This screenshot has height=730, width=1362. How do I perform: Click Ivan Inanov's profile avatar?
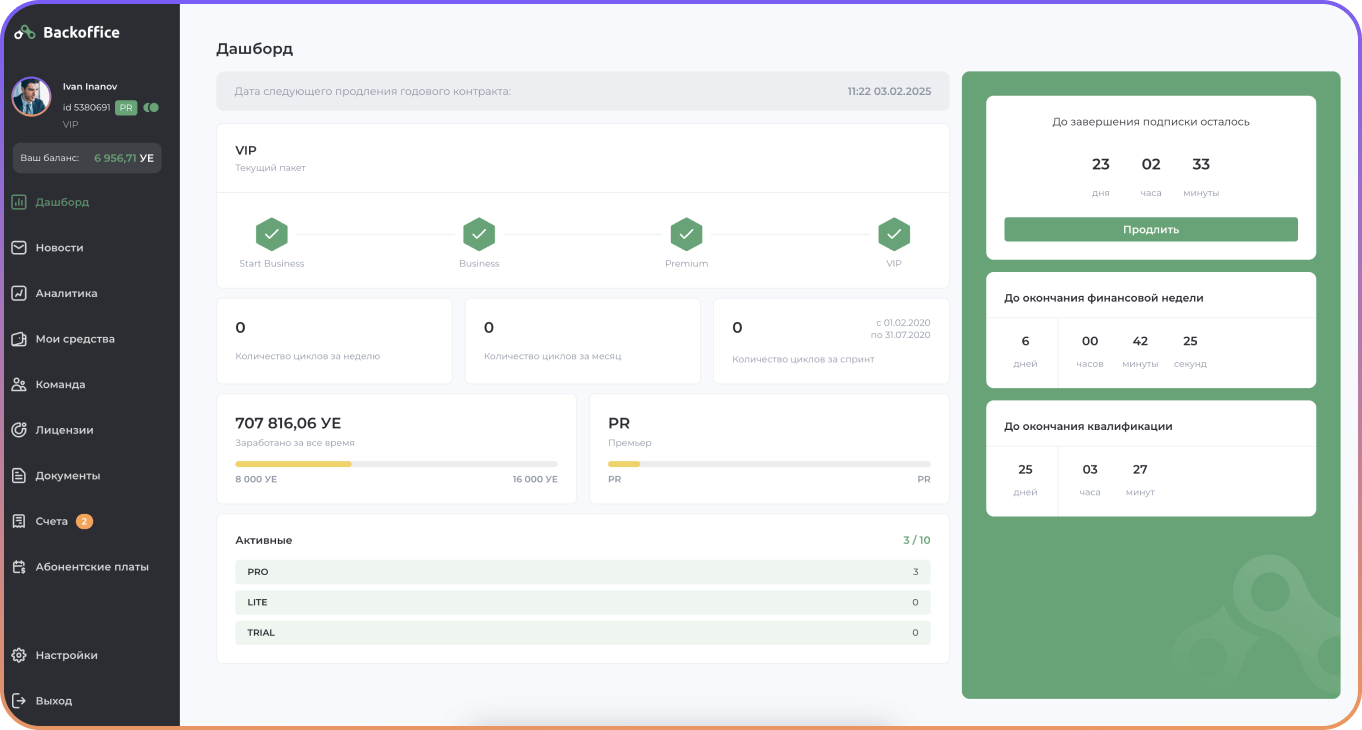coord(31,97)
